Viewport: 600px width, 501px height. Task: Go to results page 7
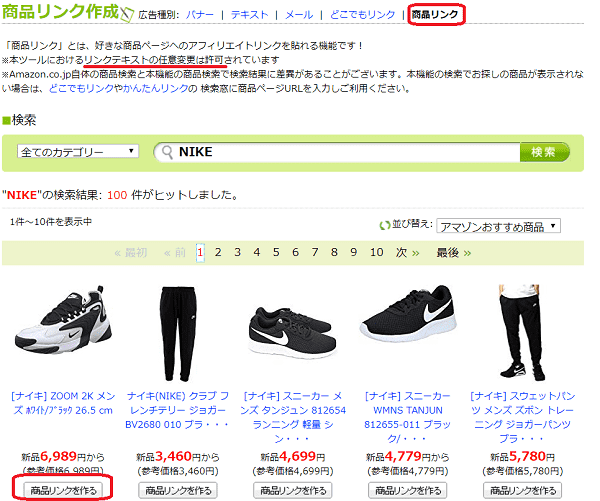tap(315, 253)
